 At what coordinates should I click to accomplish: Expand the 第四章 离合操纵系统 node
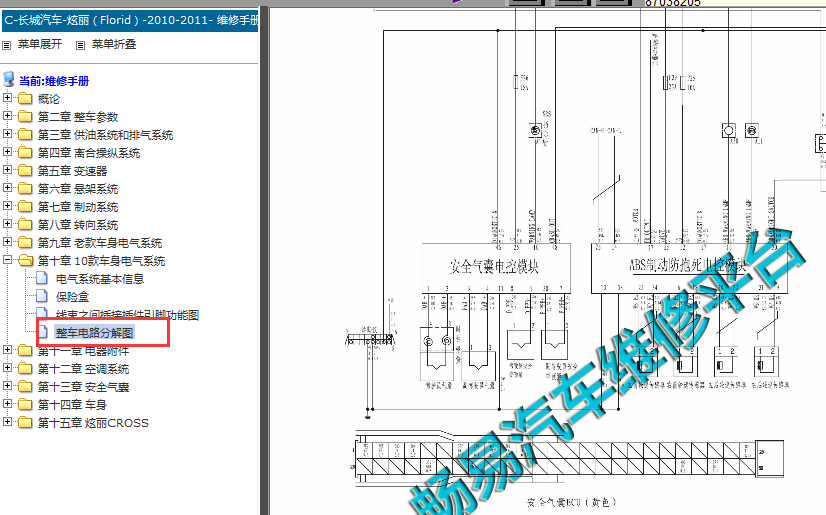point(7,151)
